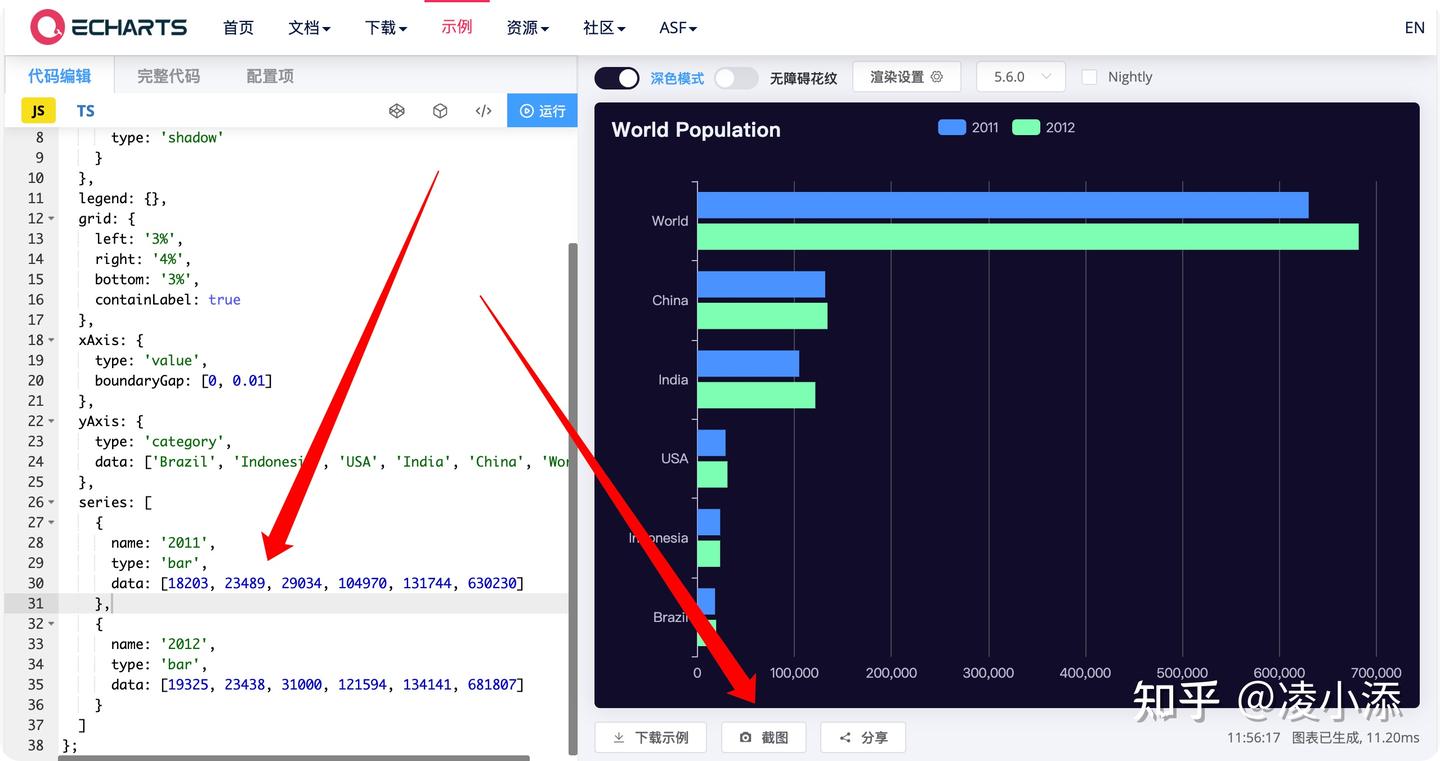Toggle the 2012 legend series
1440x761 pixels.
1043,127
